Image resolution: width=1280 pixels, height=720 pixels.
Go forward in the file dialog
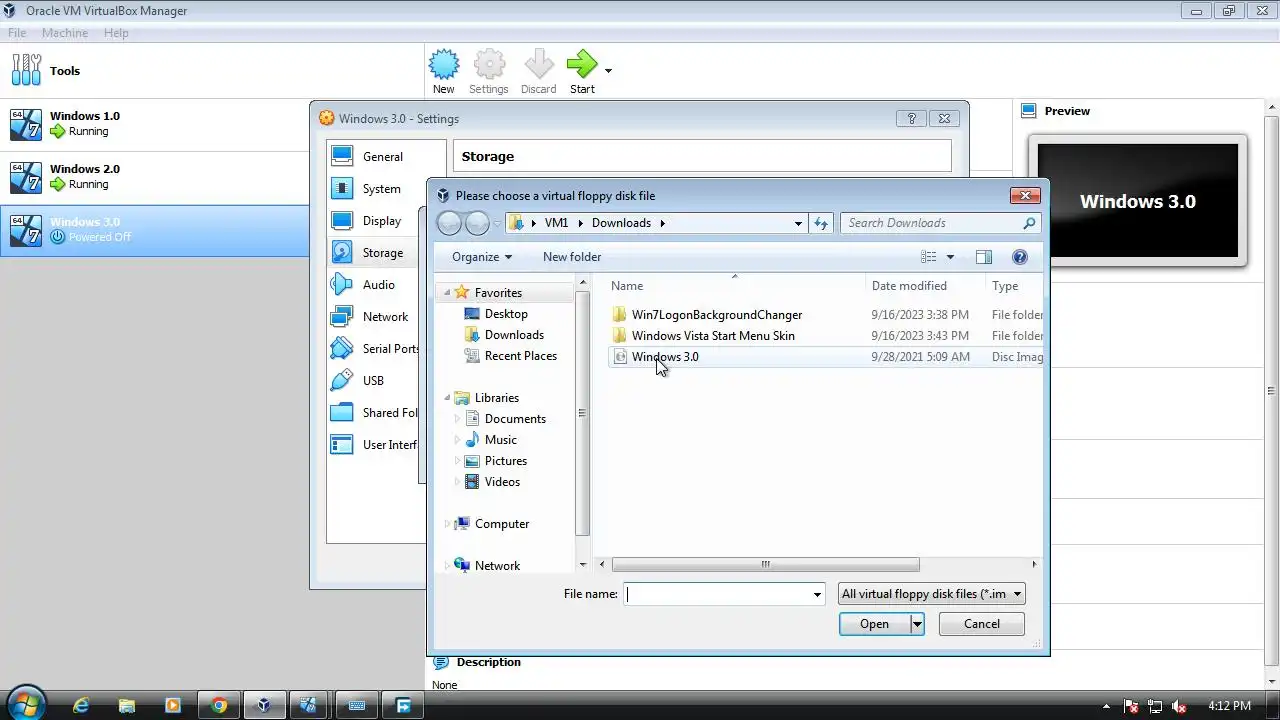(478, 223)
